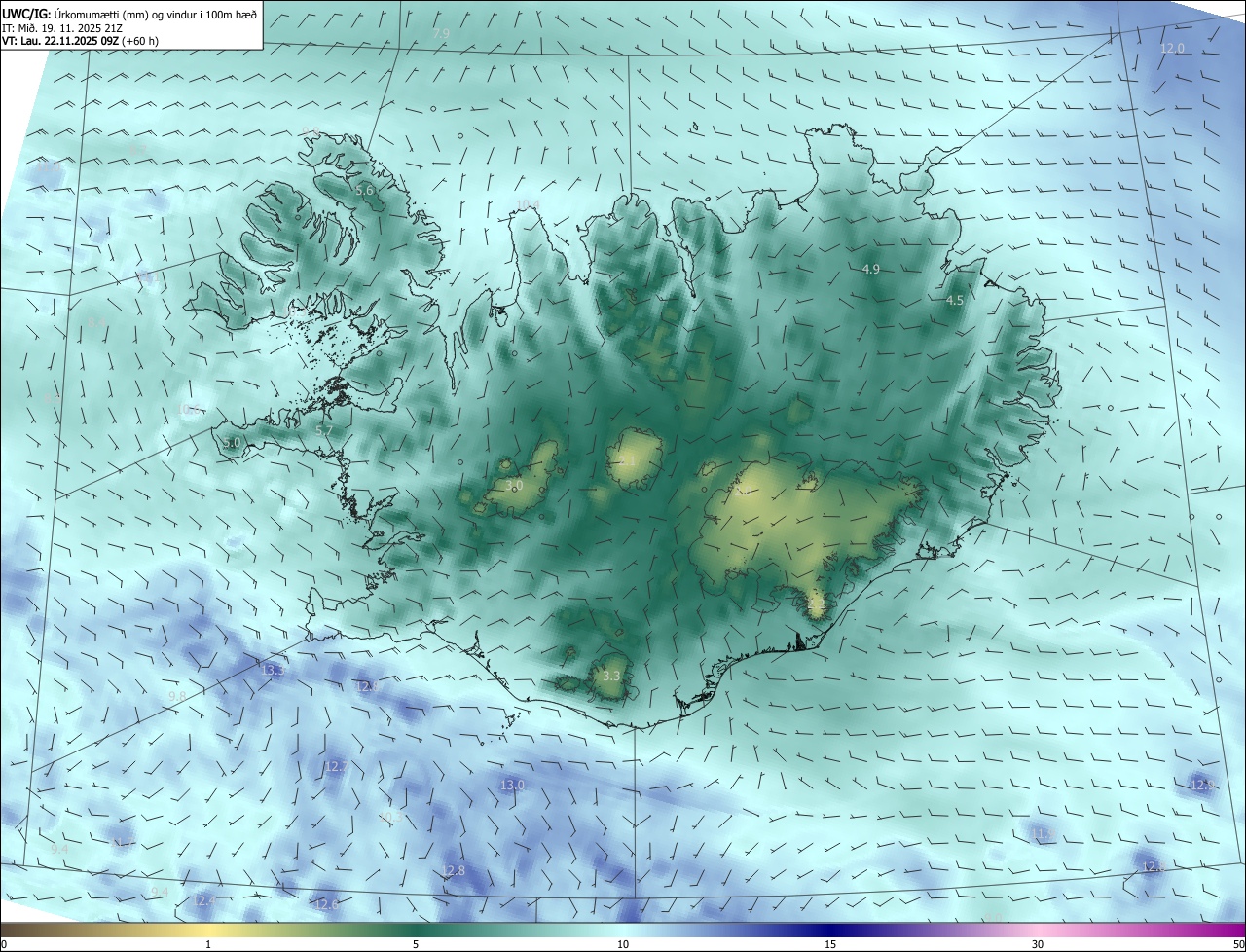The image size is (1246, 952).
Task: Click the 13.3 value offshore southwest
Action: click(273, 670)
